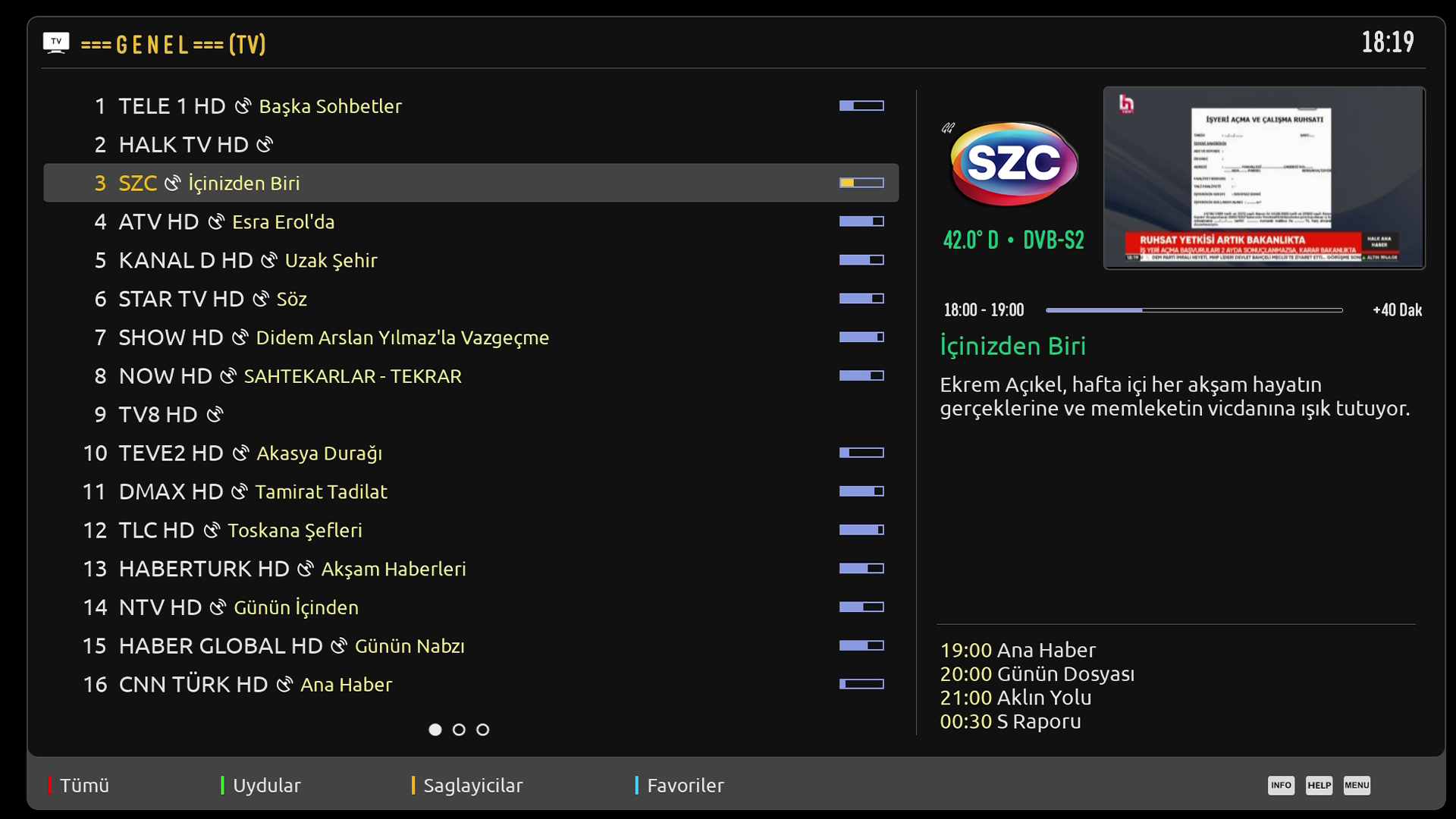Select the second page indicator dot
This screenshot has width=1456, height=819.
point(459,730)
